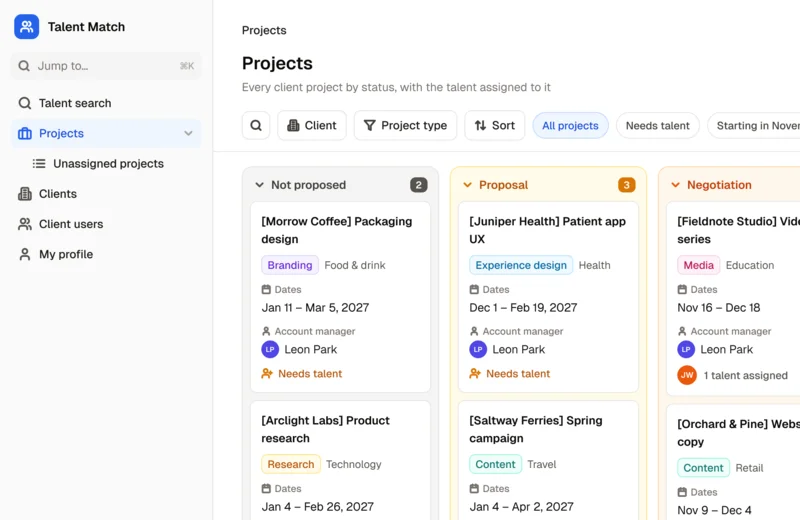Screen dimensions: 800x520
Task: Open Talent search in the sidebar
Action: (x=106, y=103)
